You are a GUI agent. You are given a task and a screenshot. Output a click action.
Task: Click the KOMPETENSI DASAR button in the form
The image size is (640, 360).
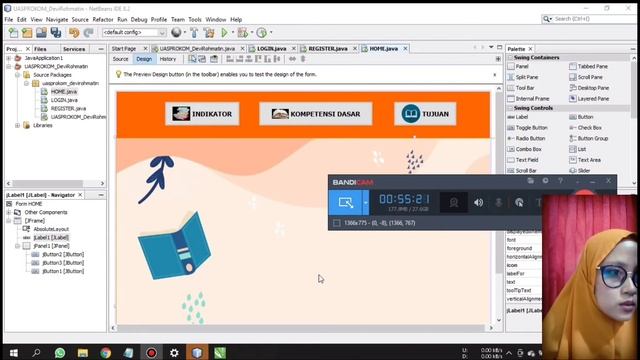click(x=316, y=114)
